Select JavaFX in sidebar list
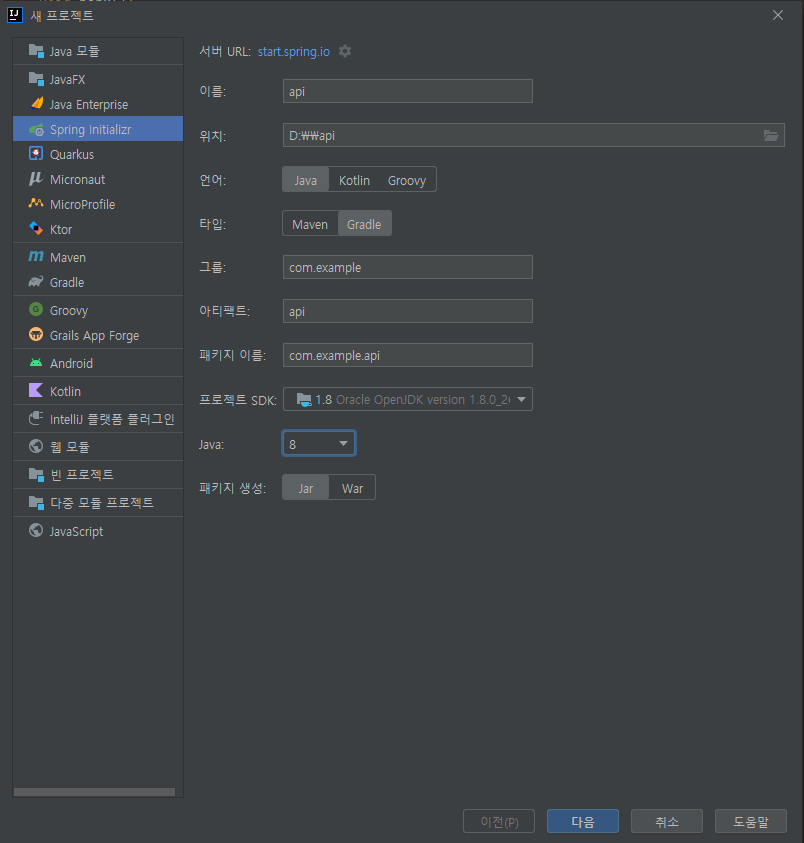The width and height of the screenshot is (804, 843). [x=98, y=80]
